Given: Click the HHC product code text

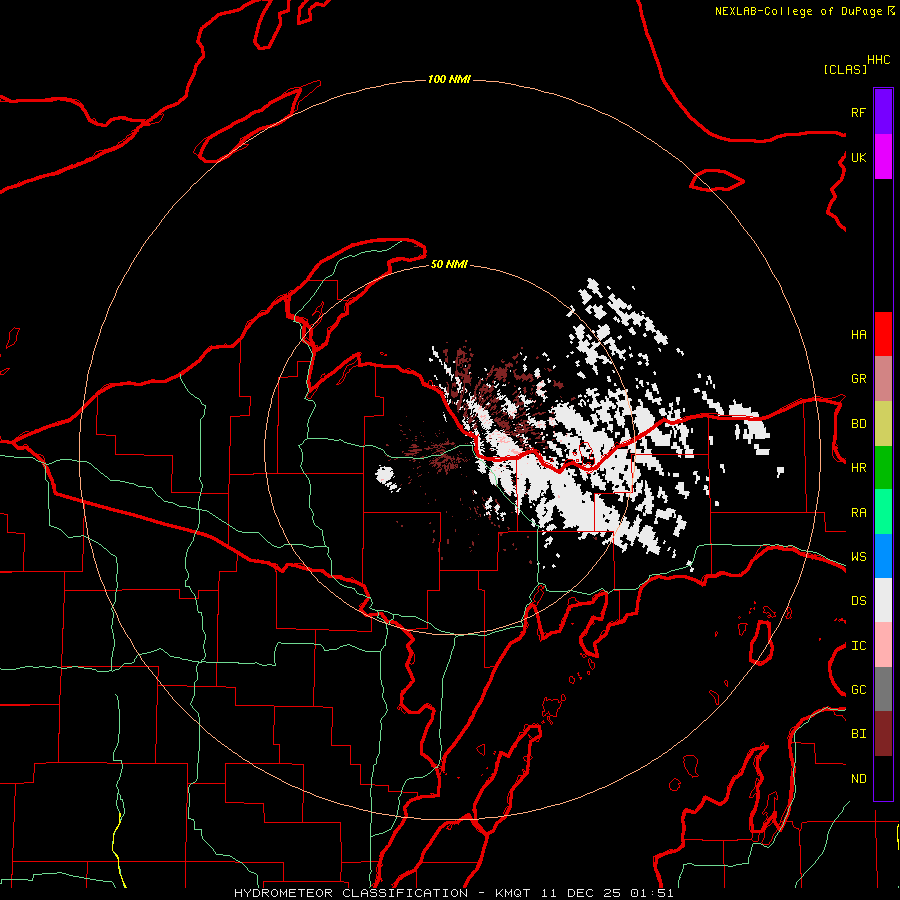Looking at the screenshot, I should 879,60.
